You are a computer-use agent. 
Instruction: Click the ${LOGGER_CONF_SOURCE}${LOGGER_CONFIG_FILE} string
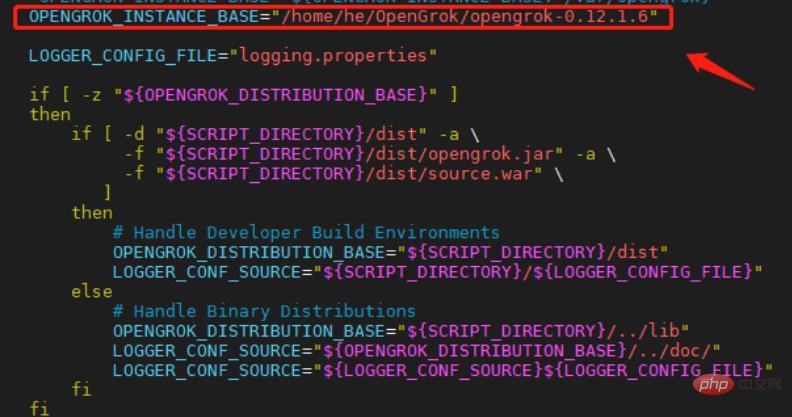point(543,371)
